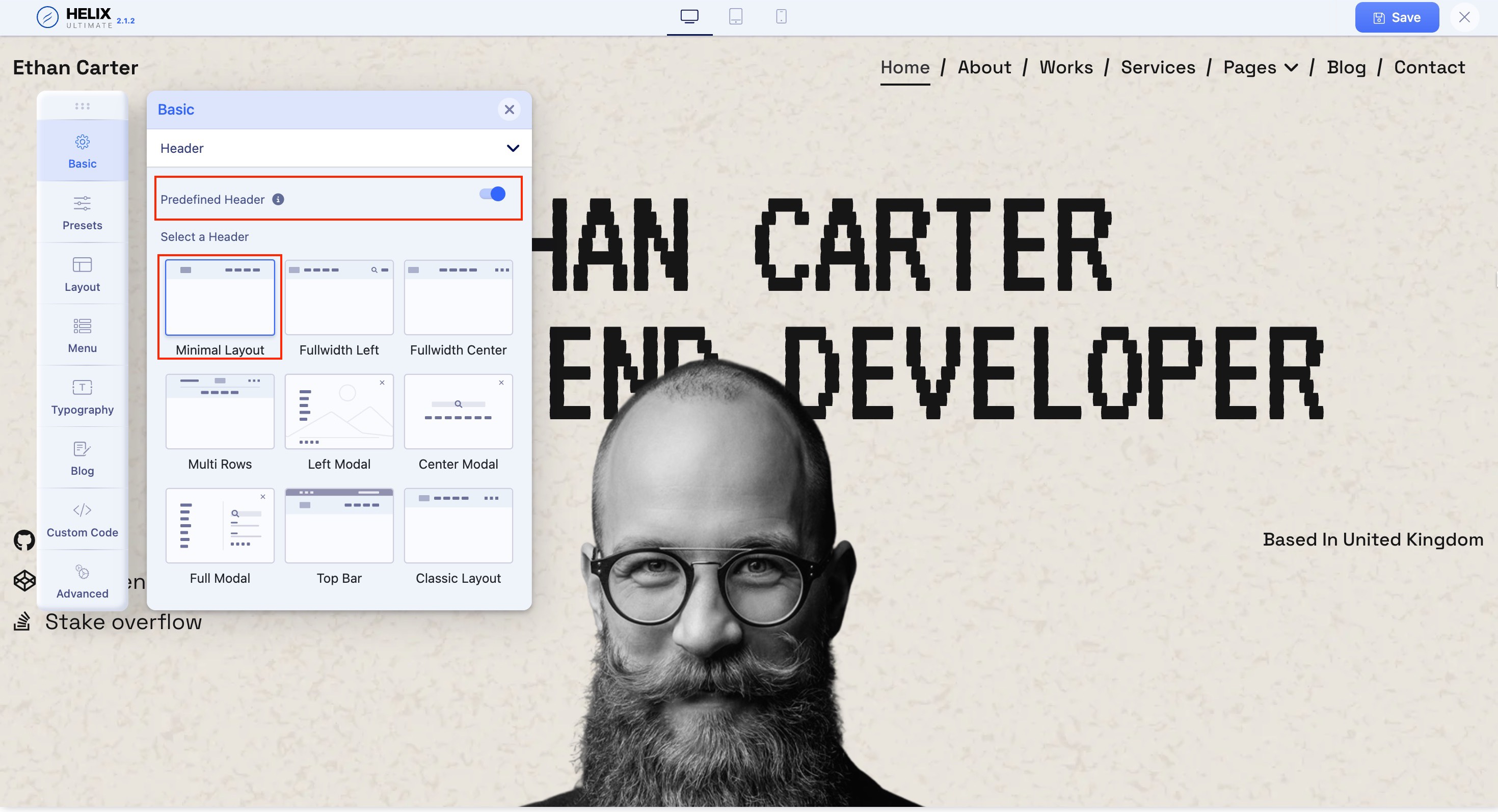1498x812 pixels.
Task: Select the Fullwidth Center header layout
Action: point(458,297)
